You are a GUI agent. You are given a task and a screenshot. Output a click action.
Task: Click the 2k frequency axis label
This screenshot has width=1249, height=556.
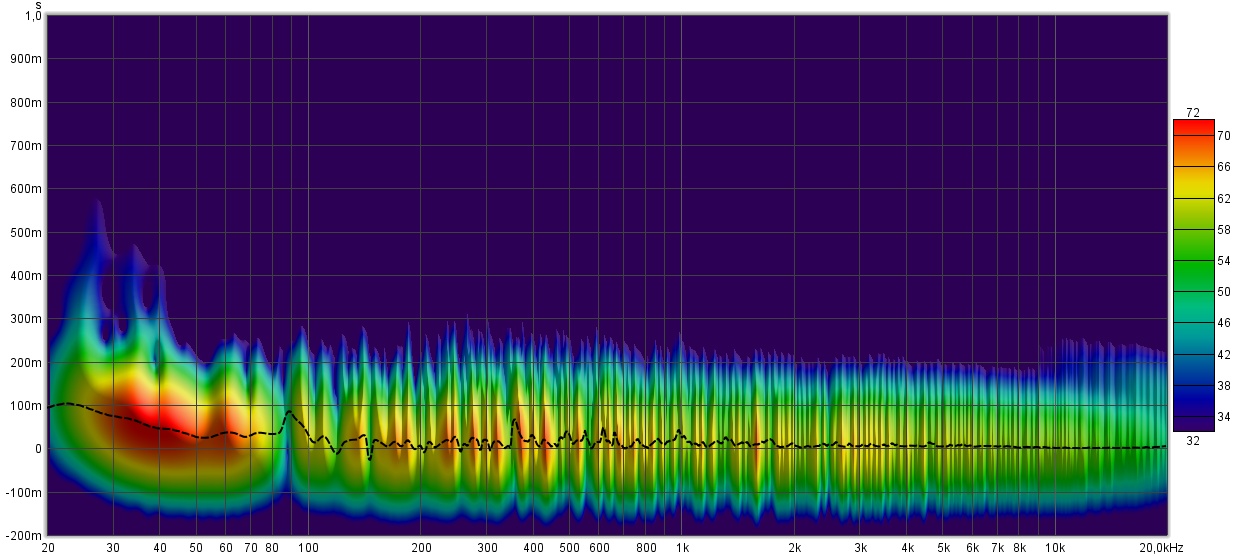pos(795,548)
